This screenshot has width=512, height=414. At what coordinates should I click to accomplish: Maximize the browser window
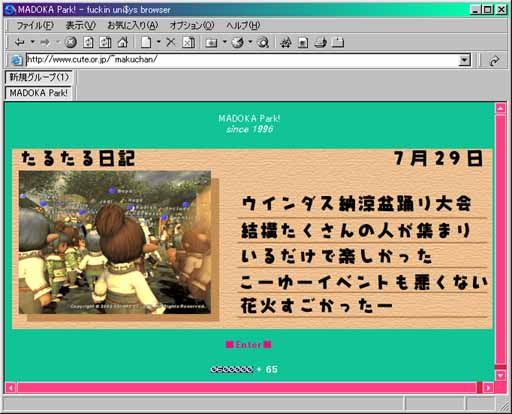(488, 10)
